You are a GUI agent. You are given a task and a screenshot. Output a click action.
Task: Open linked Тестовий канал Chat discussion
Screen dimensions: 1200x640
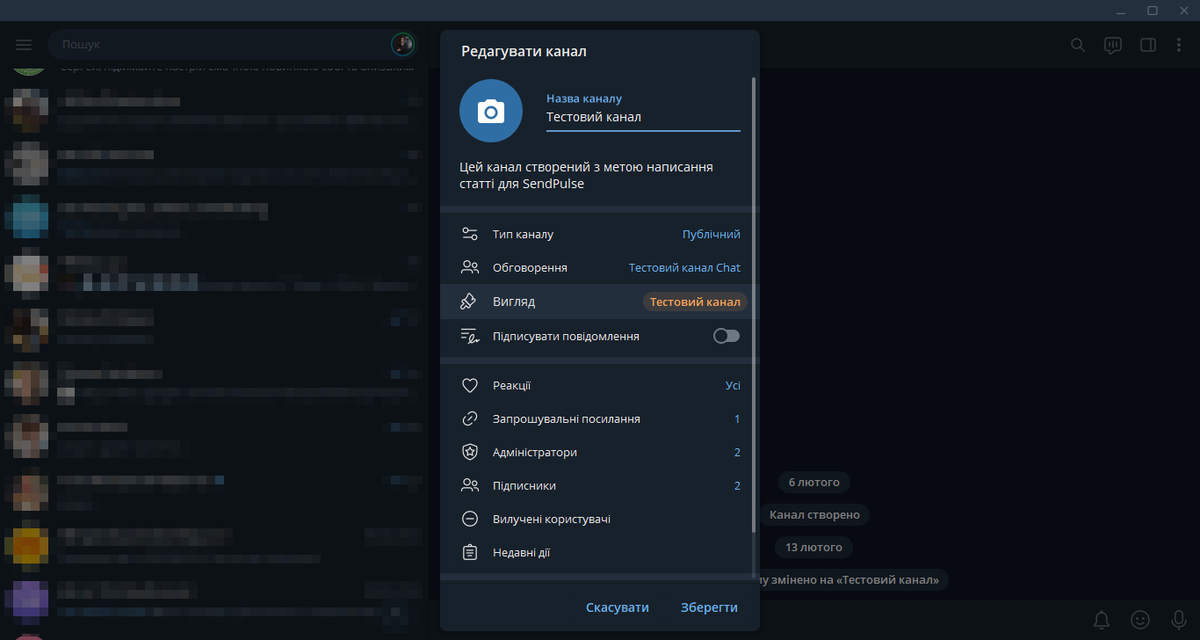tap(684, 268)
